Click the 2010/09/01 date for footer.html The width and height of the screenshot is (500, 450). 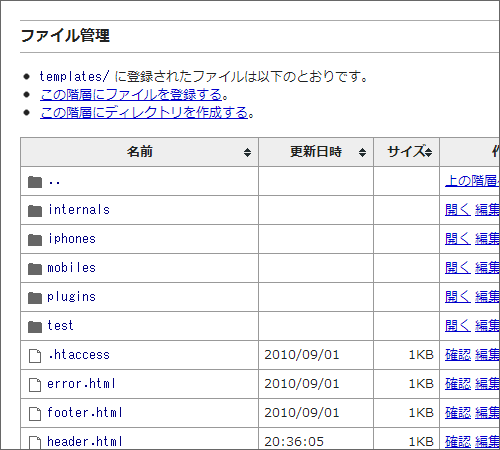[302, 413]
